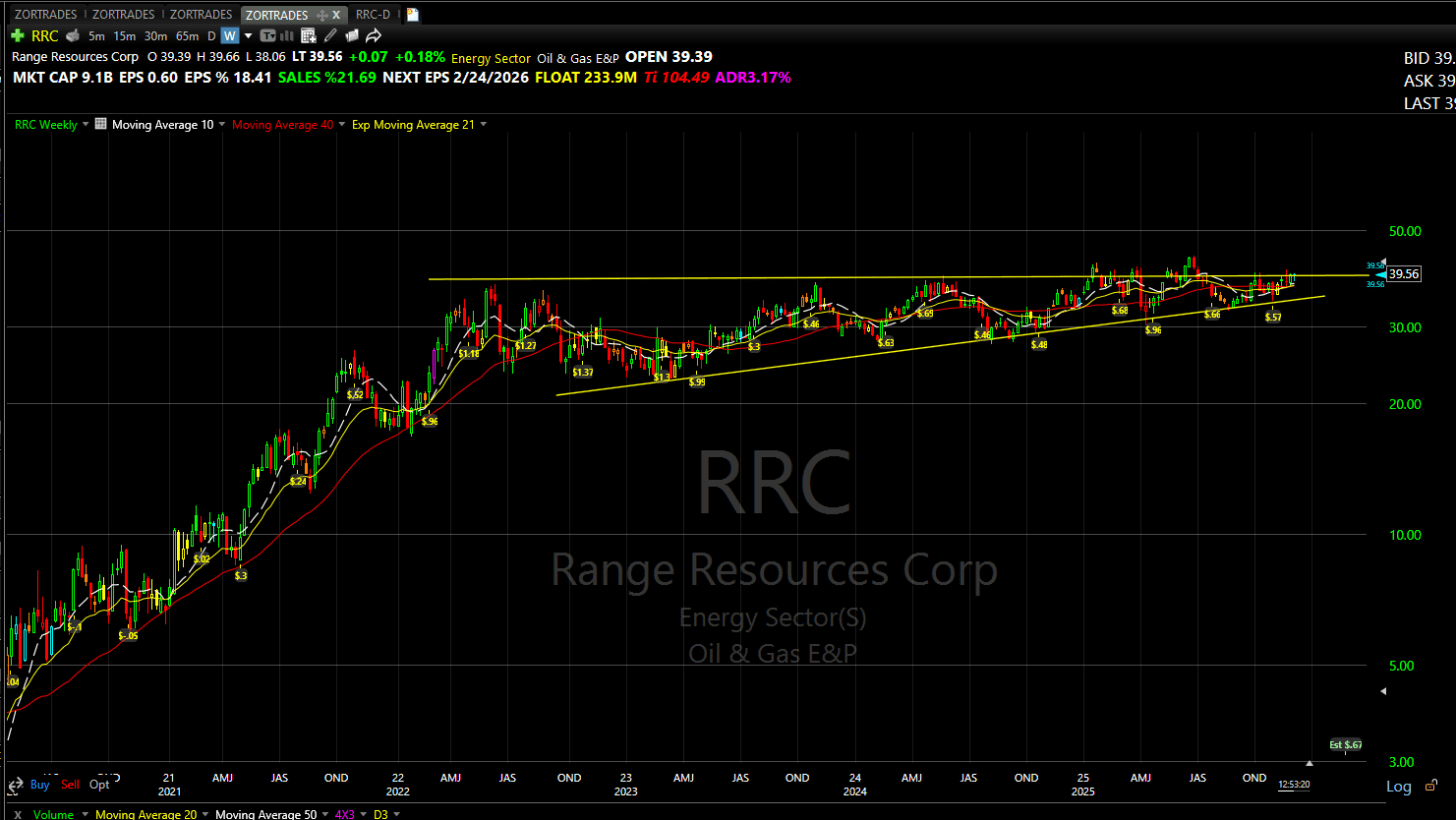Click the Sell button
Screen dimensions: 1456x820
(x=71, y=785)
